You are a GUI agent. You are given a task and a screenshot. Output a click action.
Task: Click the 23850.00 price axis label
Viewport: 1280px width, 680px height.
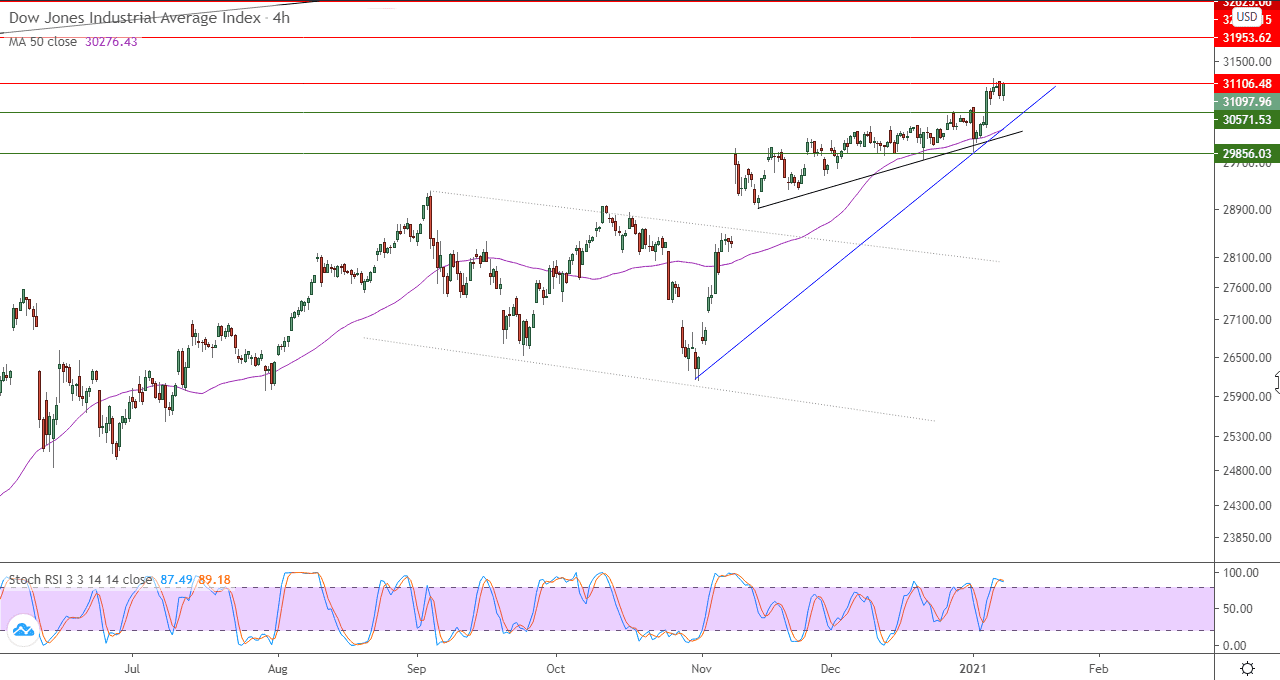pyautogui.click(x=1246, y=538)
